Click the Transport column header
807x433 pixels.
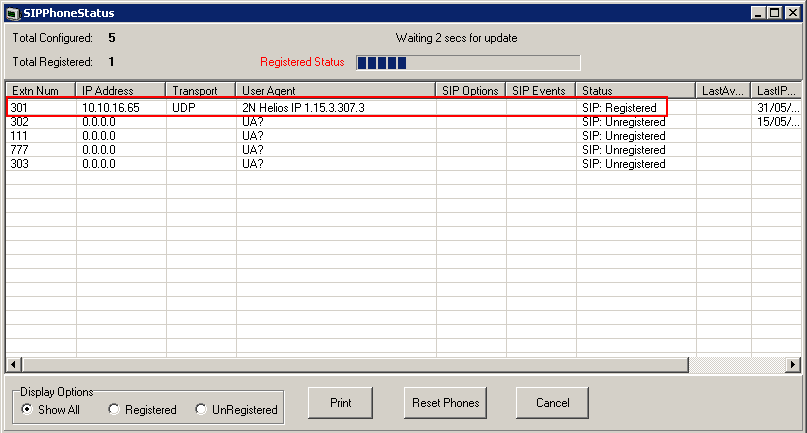[200, 91]
